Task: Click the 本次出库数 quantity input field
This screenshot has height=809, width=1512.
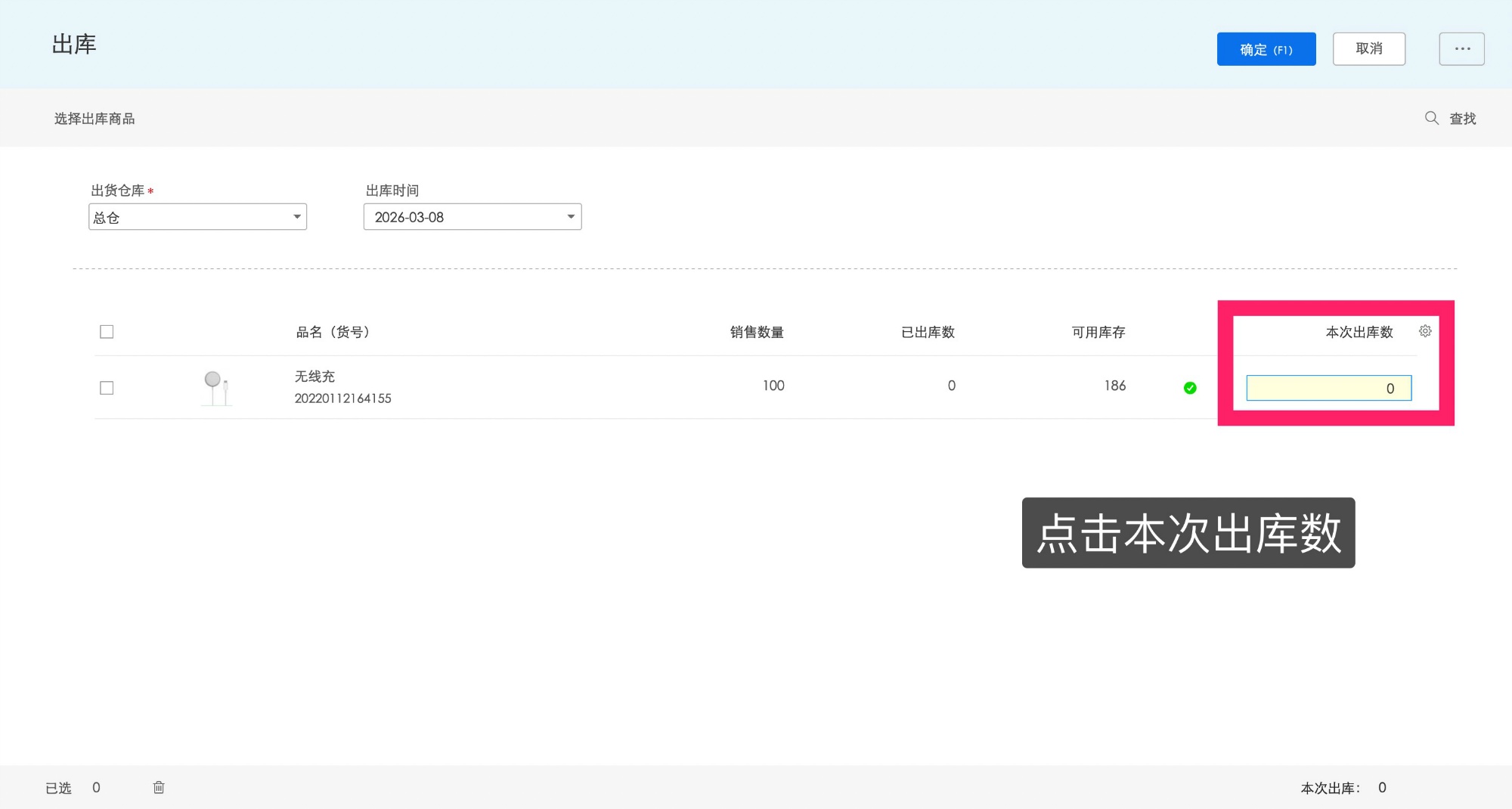Action: pyautogui.click(x=1328, y=388)
